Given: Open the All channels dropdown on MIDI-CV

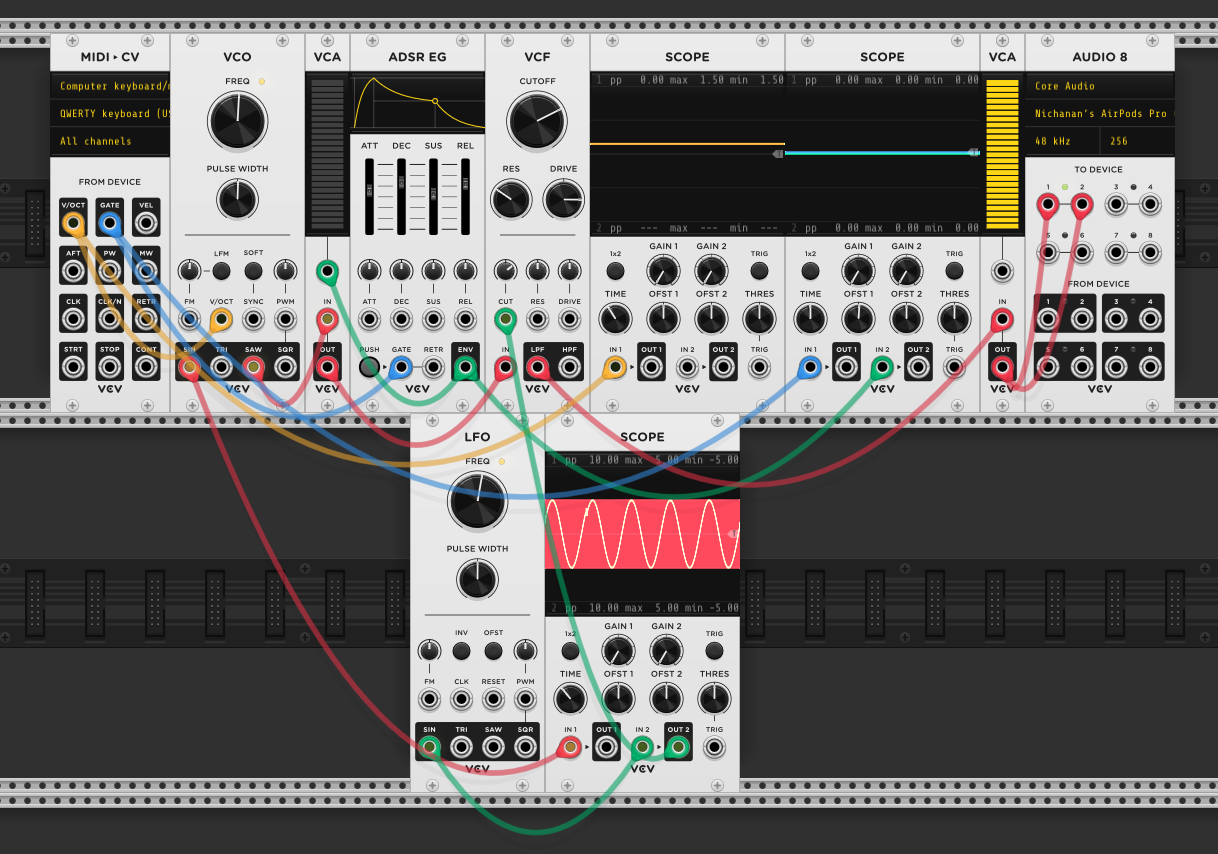Looking at the screenshot, I should [x=110, y=141].
